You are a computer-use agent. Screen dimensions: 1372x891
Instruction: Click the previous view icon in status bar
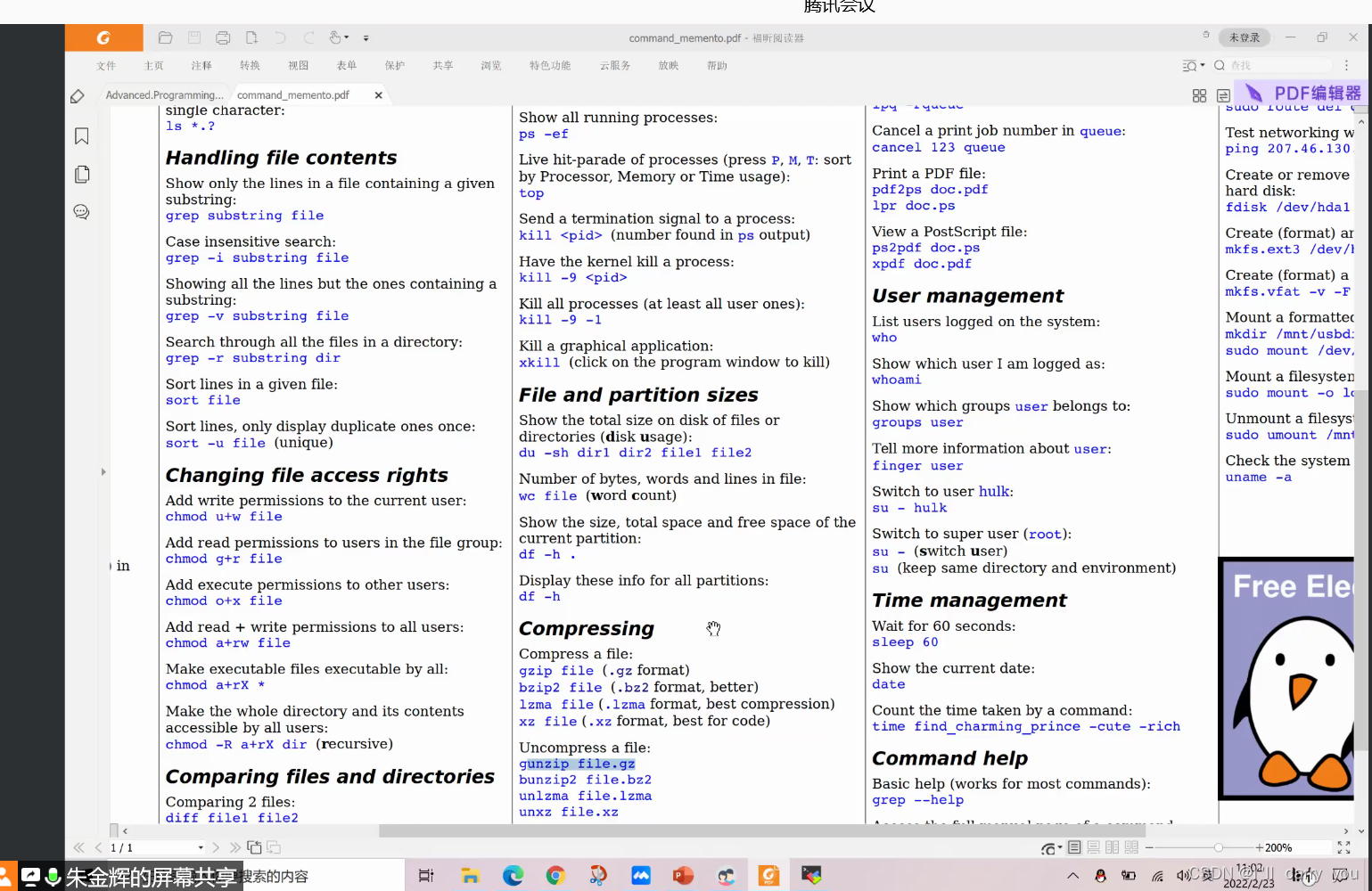(254, 847)
